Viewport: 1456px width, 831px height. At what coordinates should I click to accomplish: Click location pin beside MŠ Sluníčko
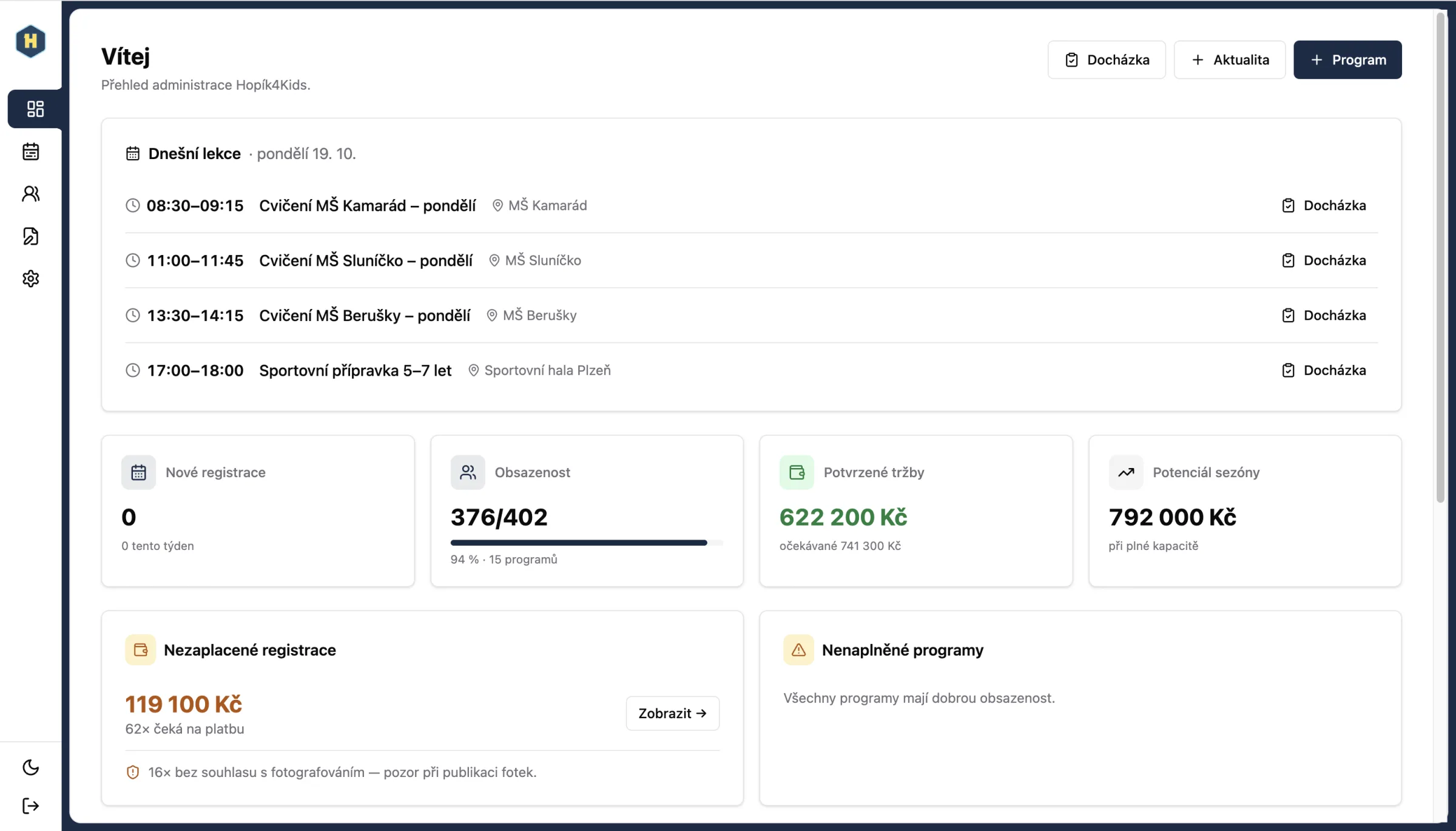pos(494,260)
